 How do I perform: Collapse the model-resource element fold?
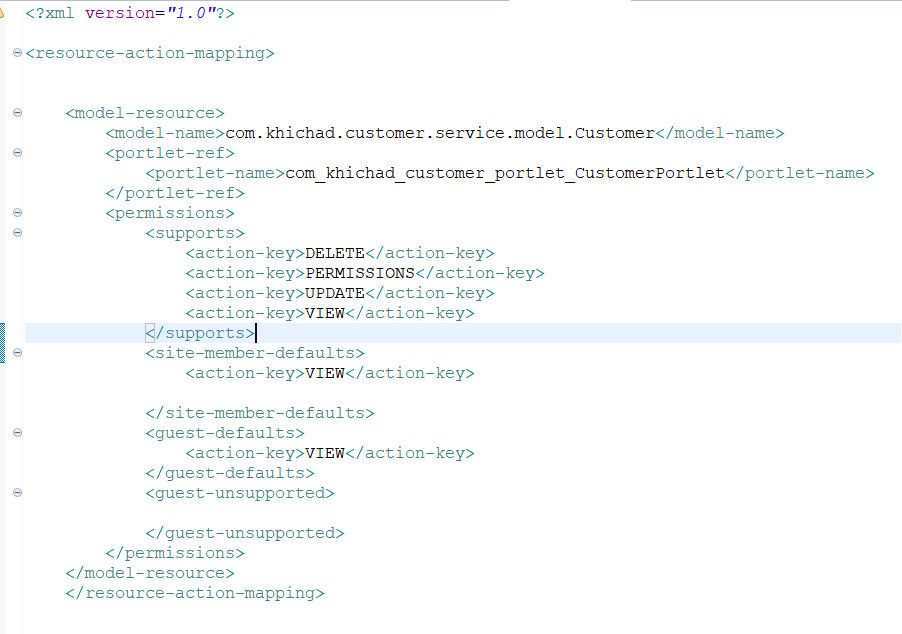coord(17,113)
